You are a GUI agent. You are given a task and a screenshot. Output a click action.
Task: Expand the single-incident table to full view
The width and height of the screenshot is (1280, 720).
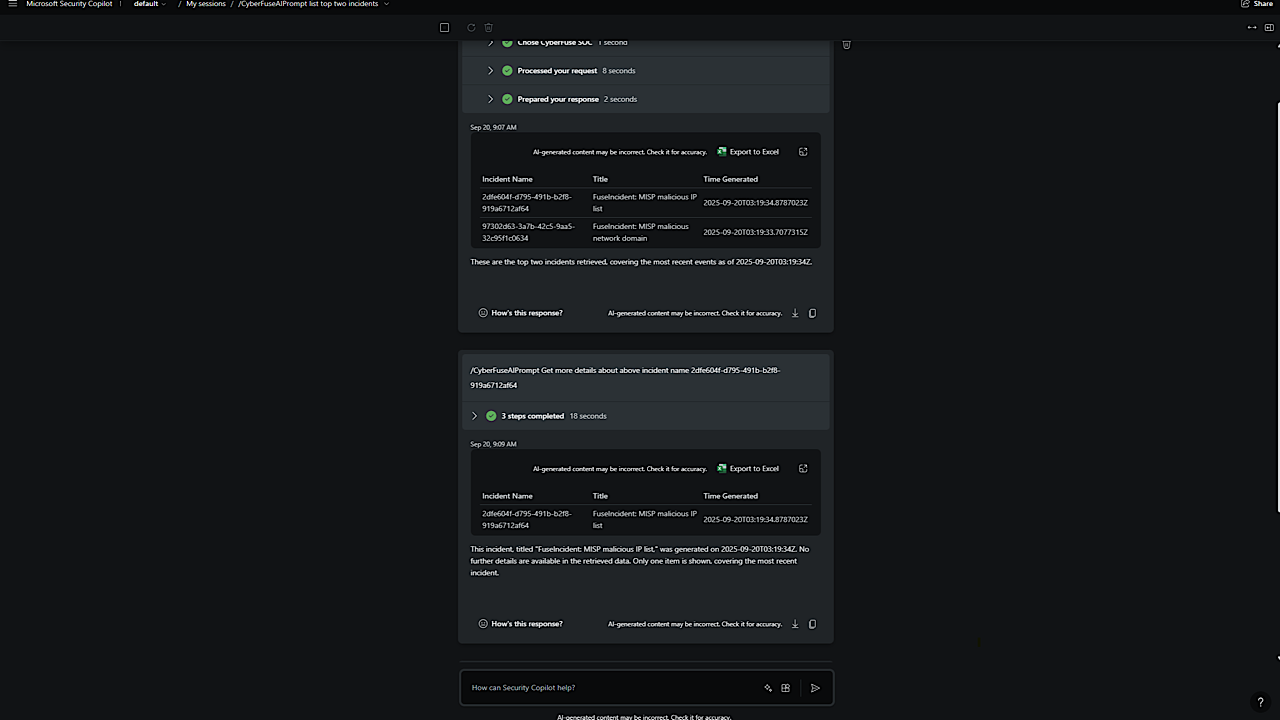pos(803,468)
